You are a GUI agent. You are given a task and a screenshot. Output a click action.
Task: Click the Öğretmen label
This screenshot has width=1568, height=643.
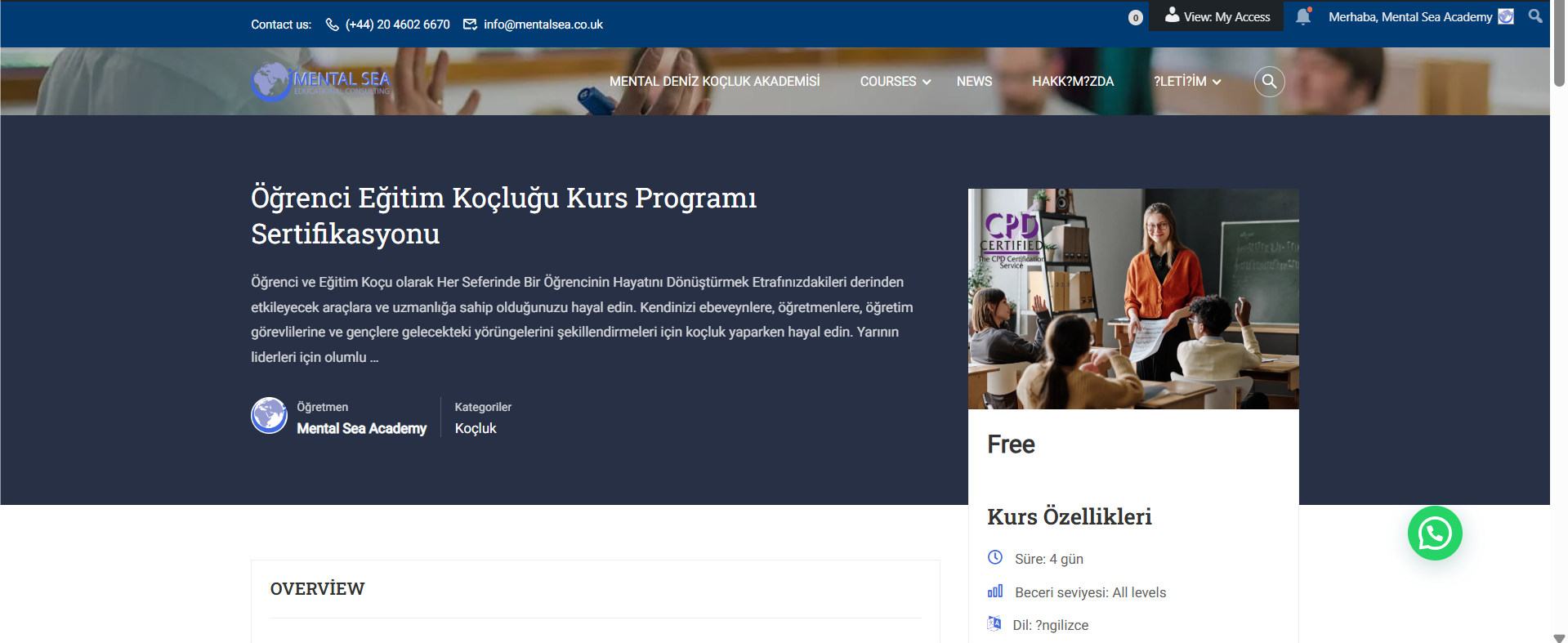click(322, 407)
